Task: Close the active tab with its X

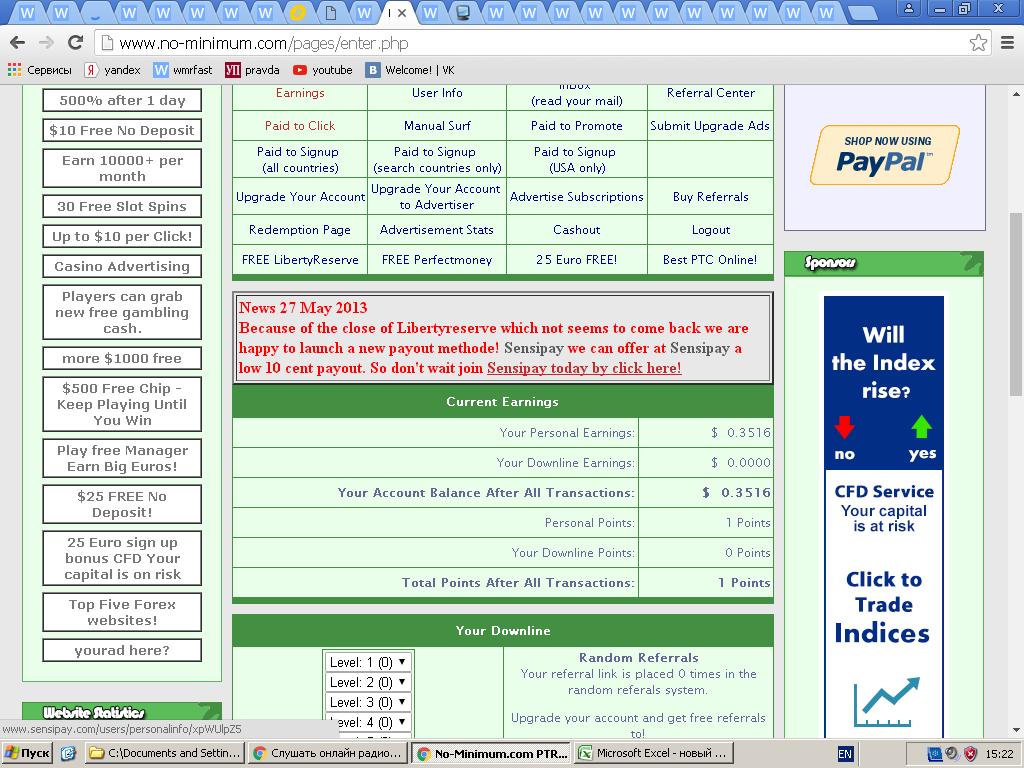Action: coord(402,12)
